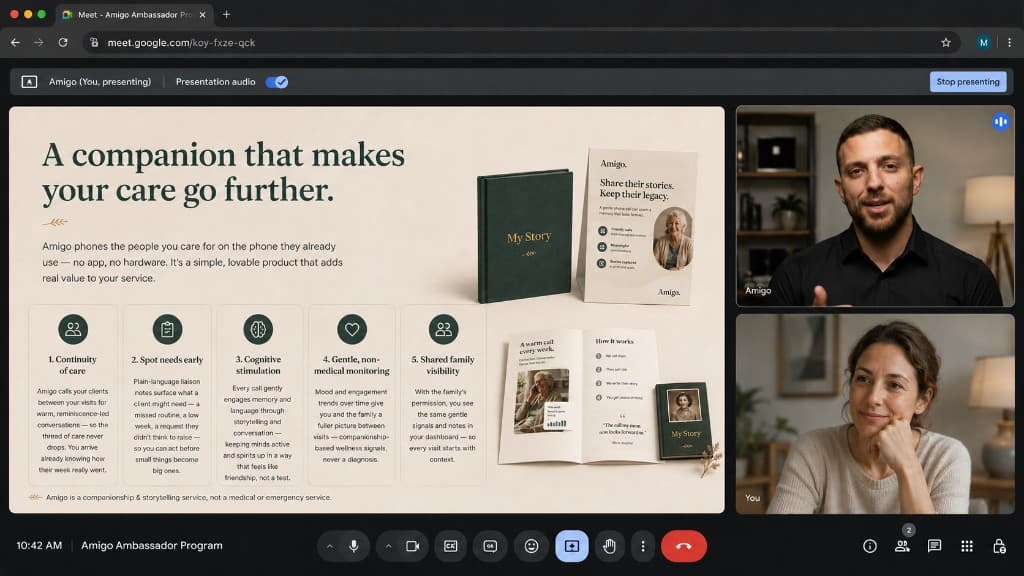The width and height of the screenshot is (1024, 576).
Task: Click Amigo's video tile
Action: click(x=875, y=206)
